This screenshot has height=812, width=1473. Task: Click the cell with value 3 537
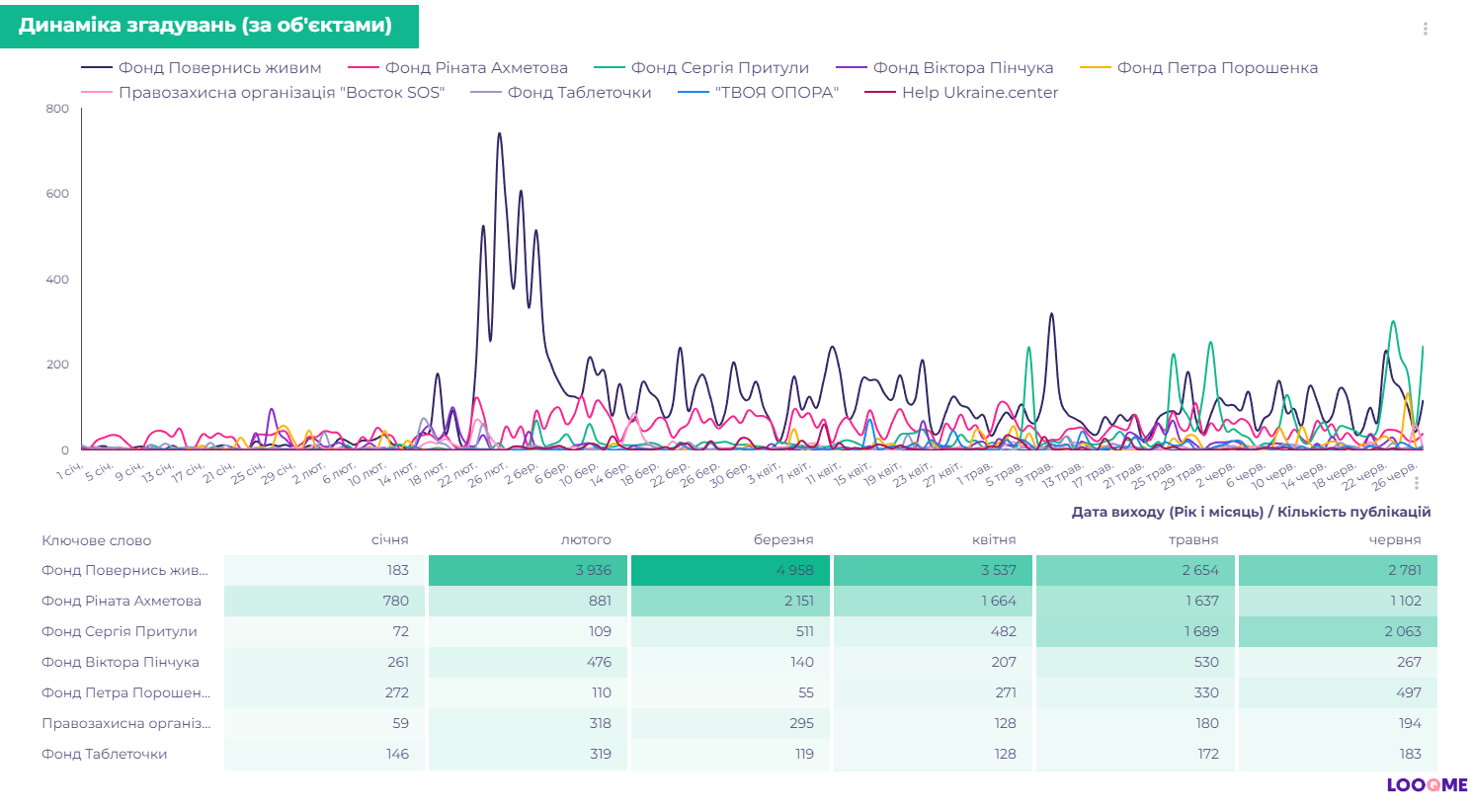[x=933, y=570]
